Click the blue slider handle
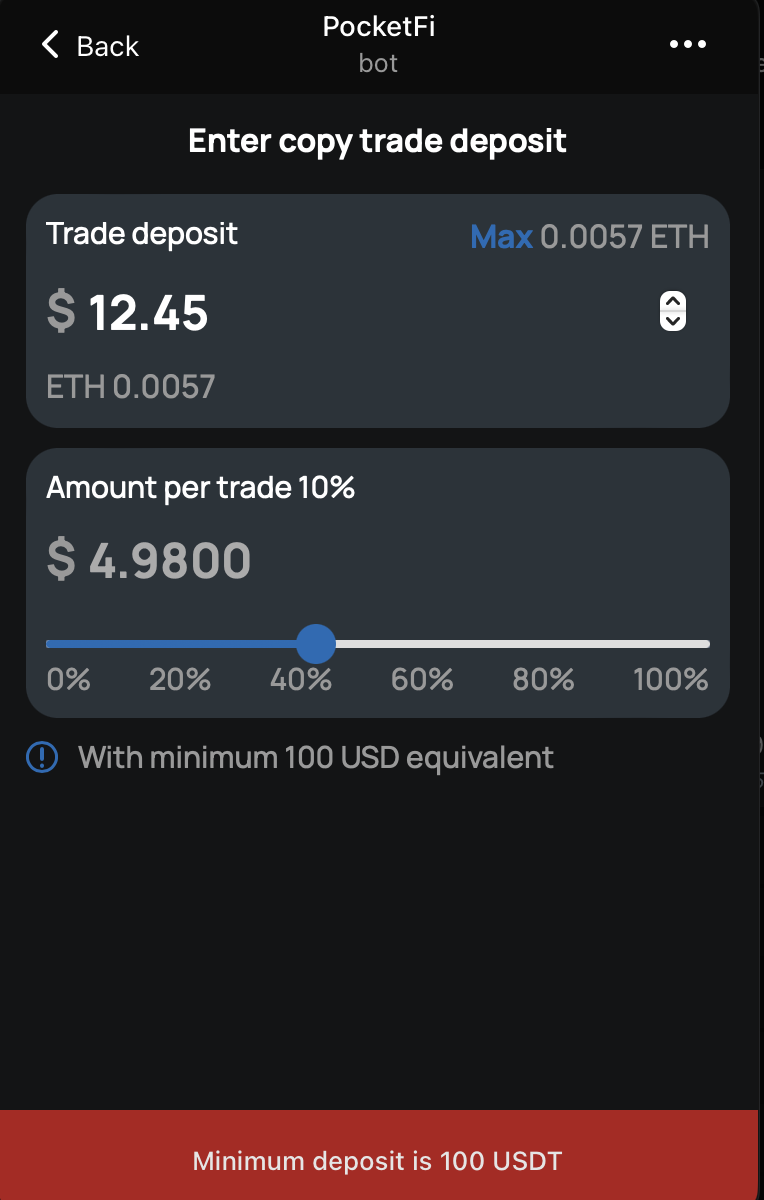This screenshot has width=764, height=1200. click(x=317, y=644)
